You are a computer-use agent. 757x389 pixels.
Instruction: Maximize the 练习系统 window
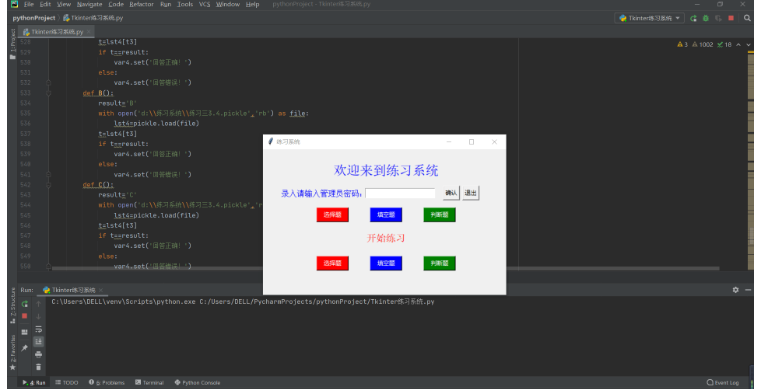472,141
